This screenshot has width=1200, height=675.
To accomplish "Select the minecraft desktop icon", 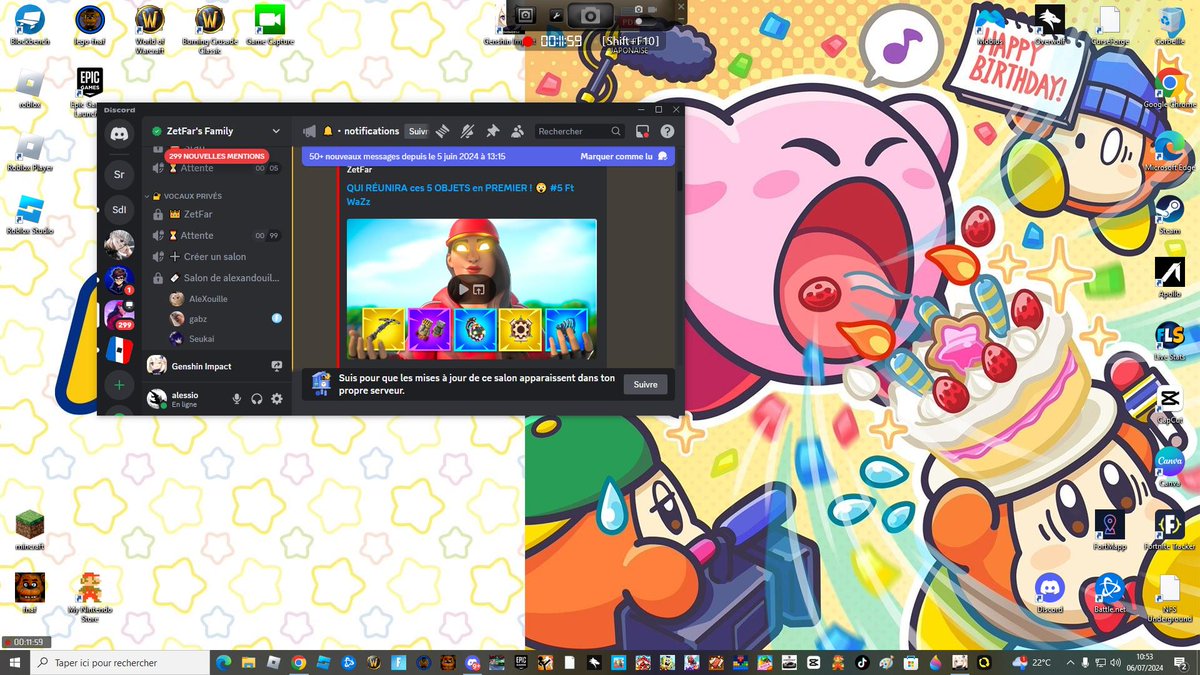I will point(30,530).
